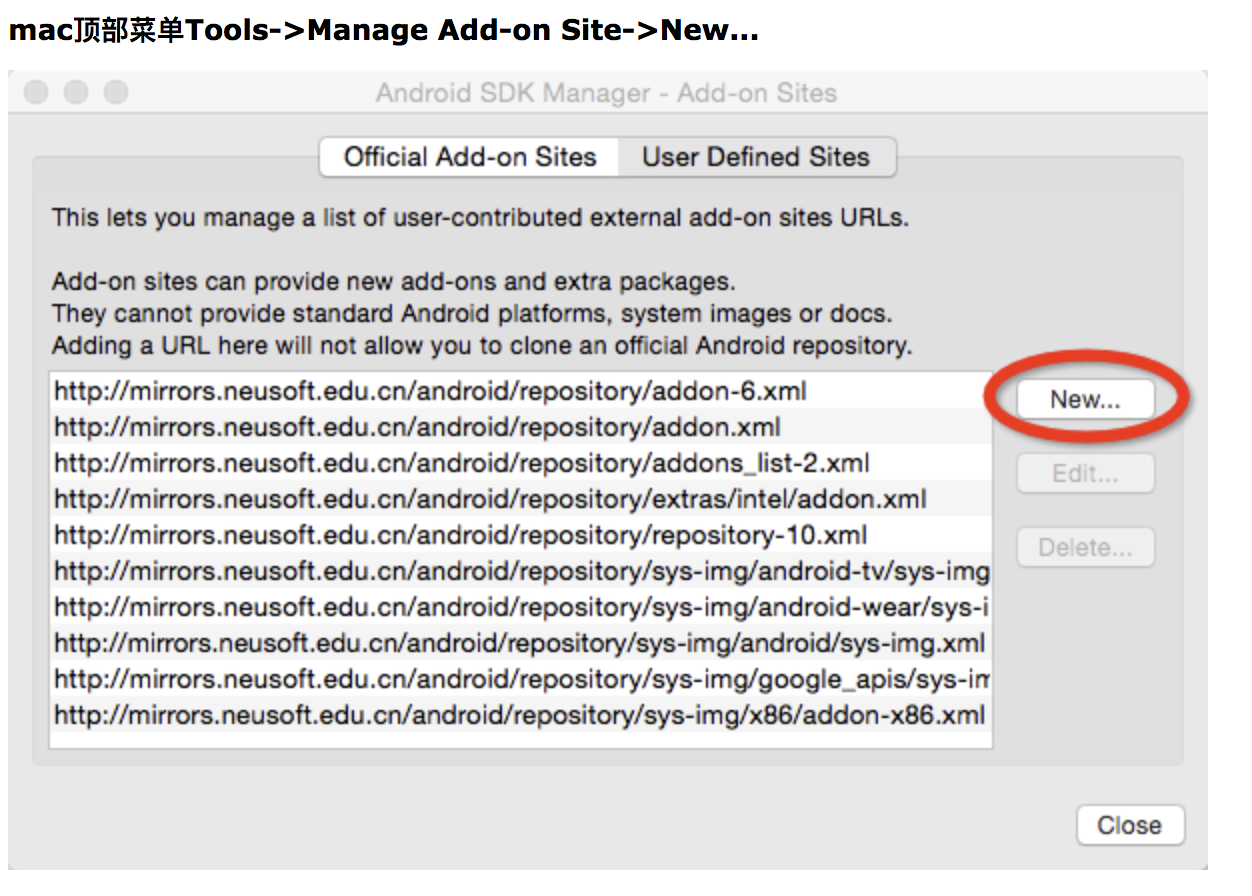Select the sys-img/android-tv URL row
The width and height of the screenshot is (1252, 896).
[520, 571]
